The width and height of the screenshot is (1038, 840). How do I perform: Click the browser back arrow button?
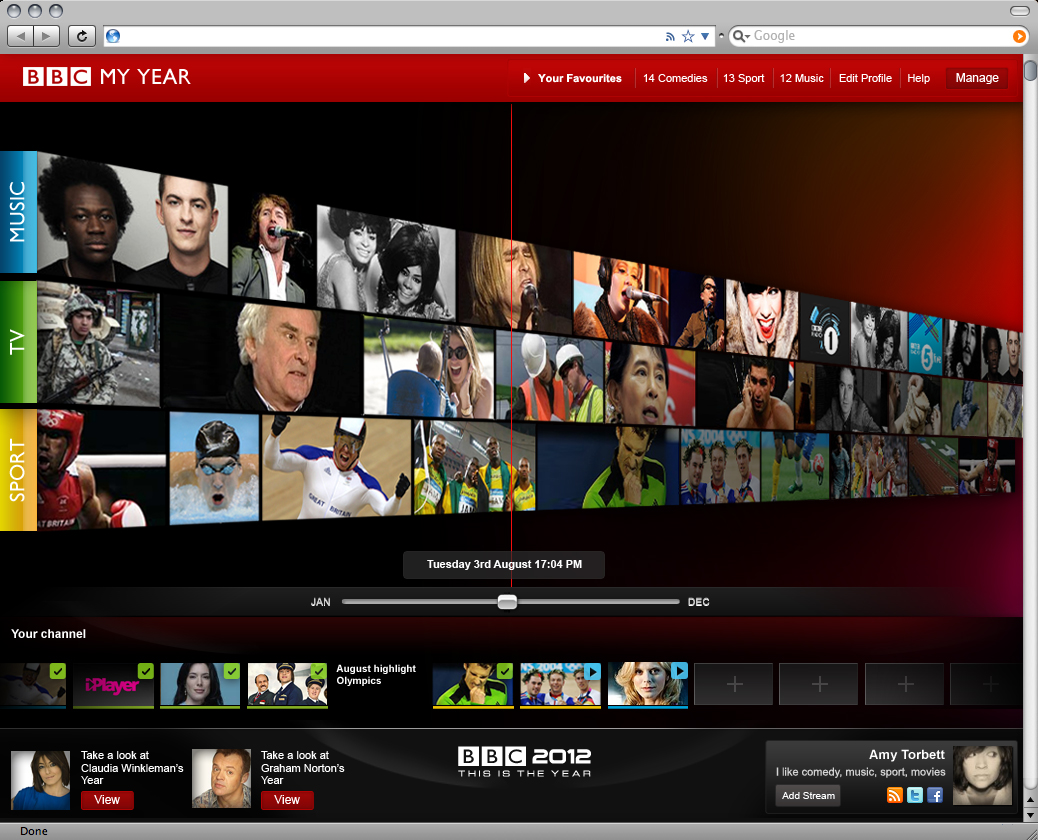(21, 36)
